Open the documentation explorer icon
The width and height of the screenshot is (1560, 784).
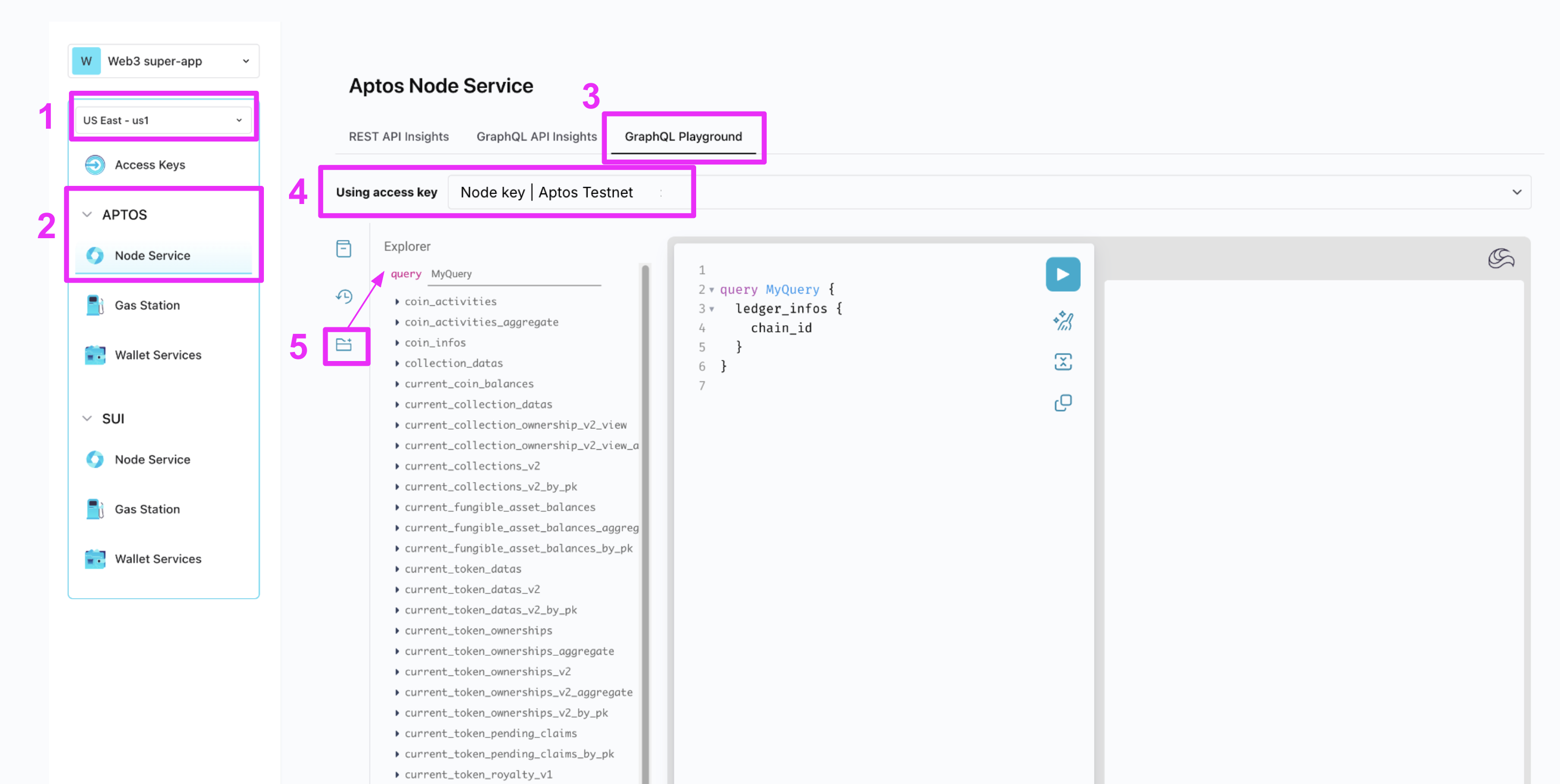point(344,248)
